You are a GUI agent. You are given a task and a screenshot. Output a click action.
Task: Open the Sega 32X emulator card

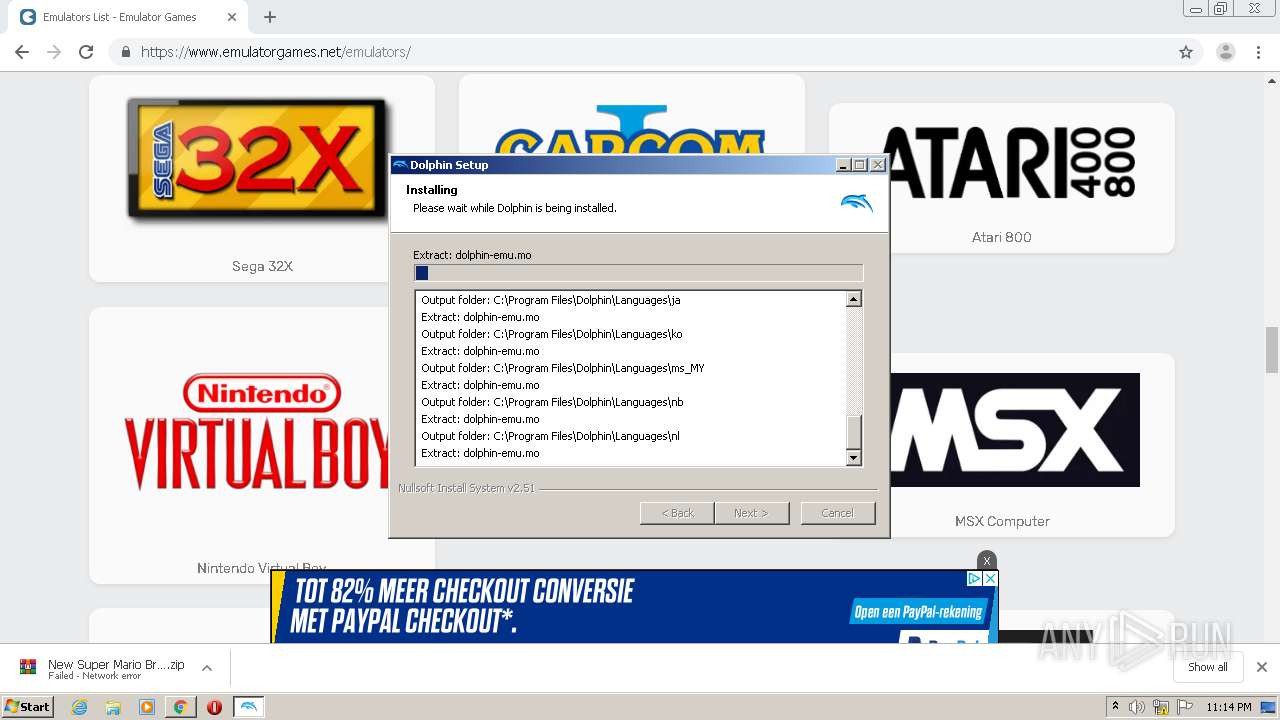click(x=262, y=178)
